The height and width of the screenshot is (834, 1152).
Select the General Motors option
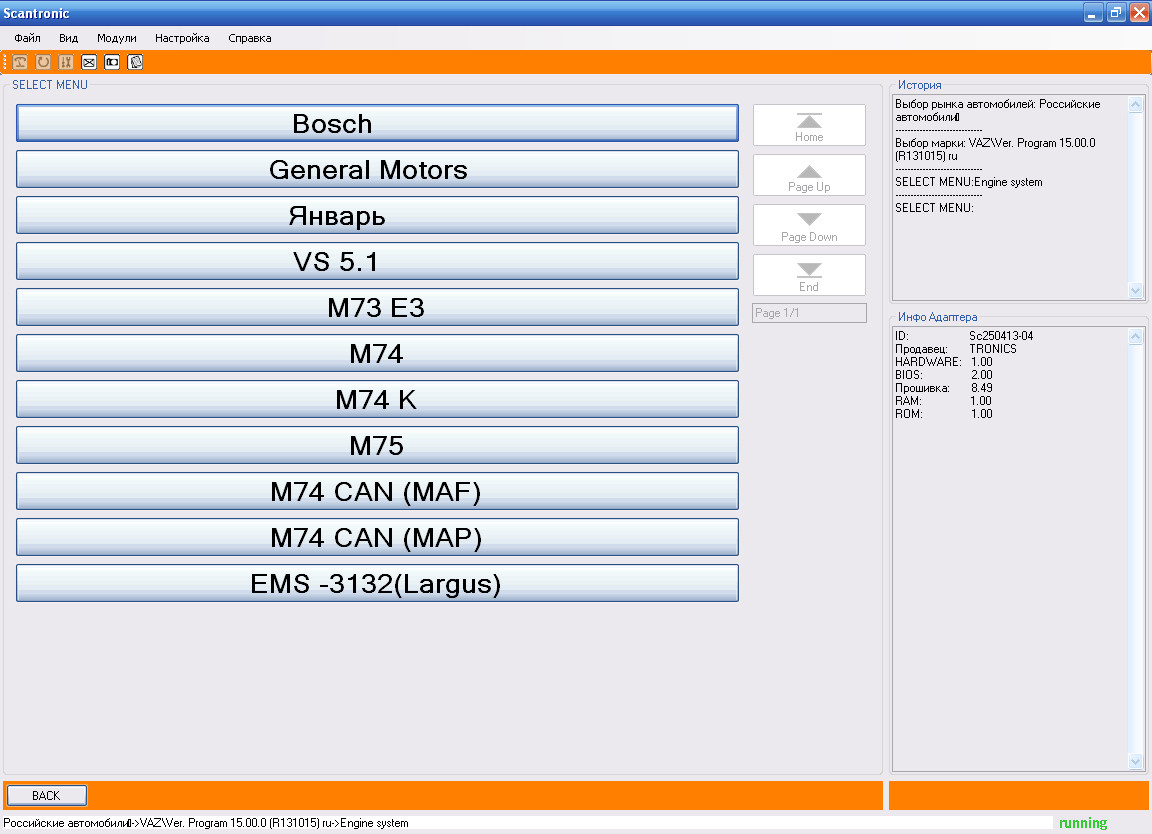(x=377, y=170)
